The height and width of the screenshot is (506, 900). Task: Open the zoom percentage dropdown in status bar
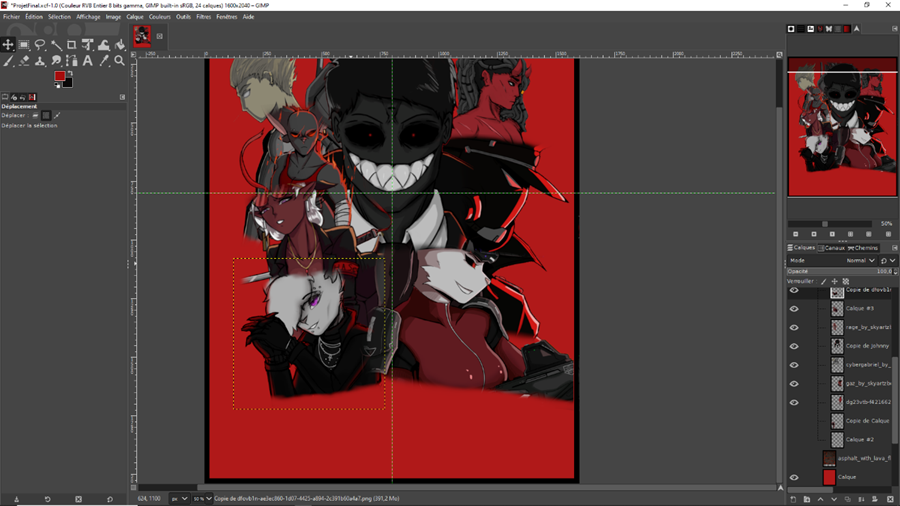coord(202,498)
